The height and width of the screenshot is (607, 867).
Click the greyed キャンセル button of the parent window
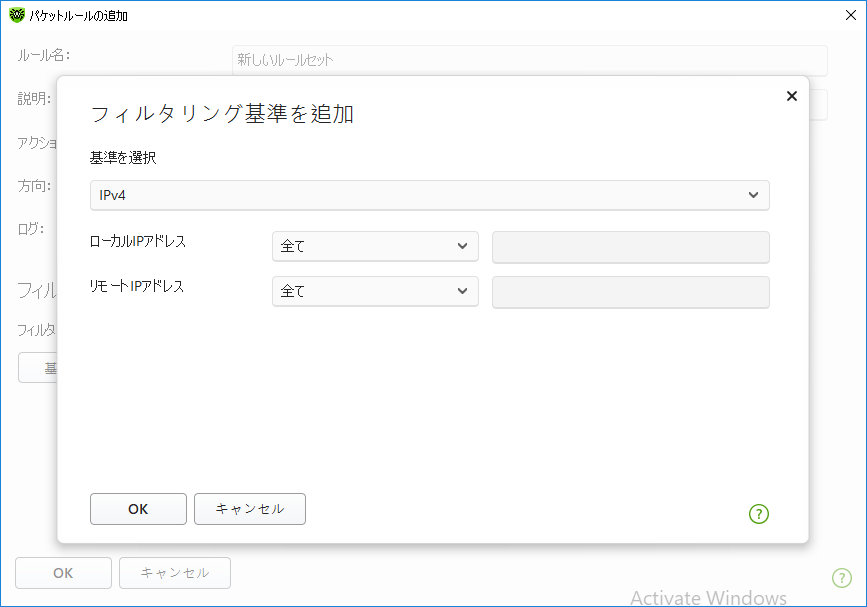click(x=175, y=573)
